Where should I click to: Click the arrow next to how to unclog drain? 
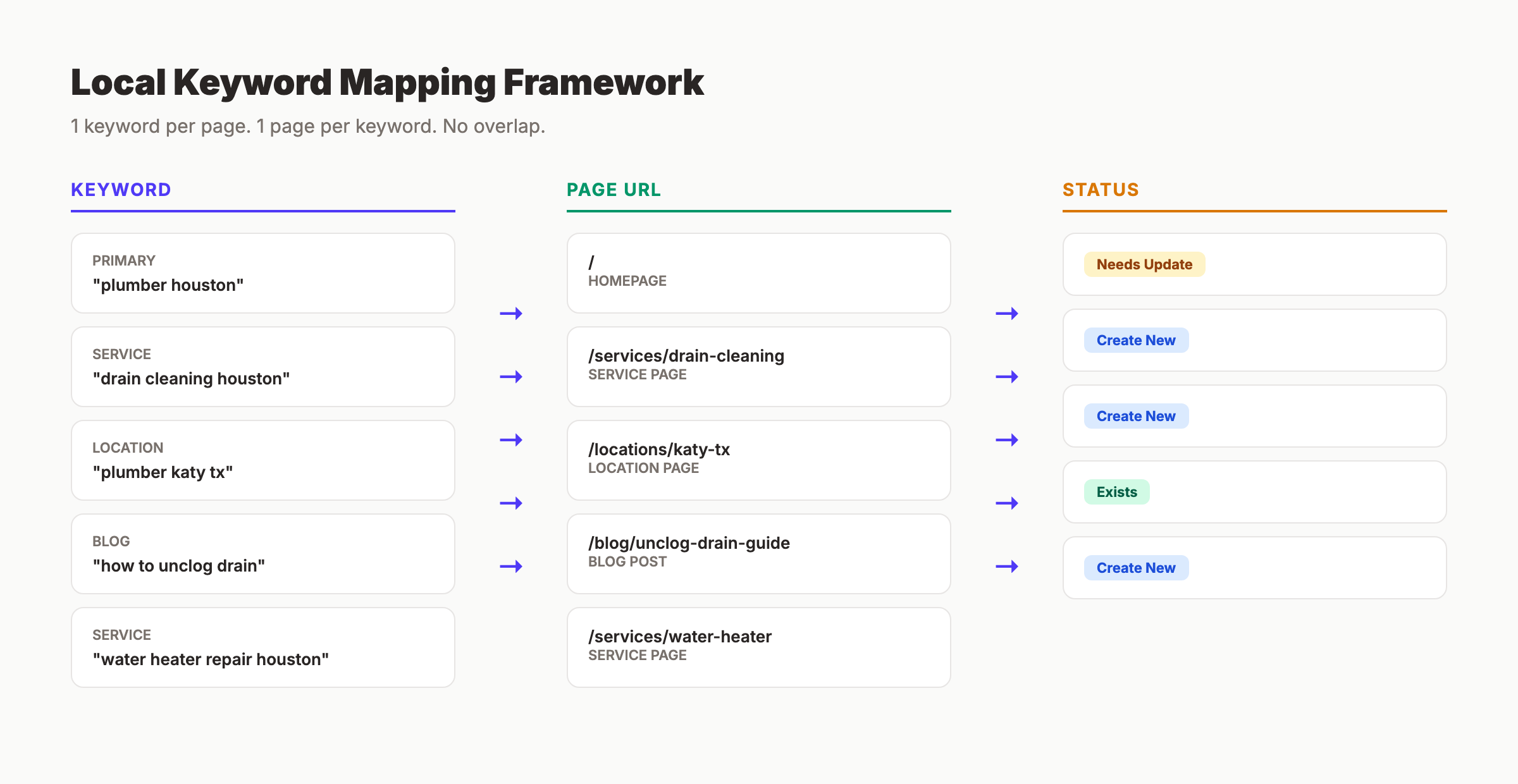click(x=511, y=566)
